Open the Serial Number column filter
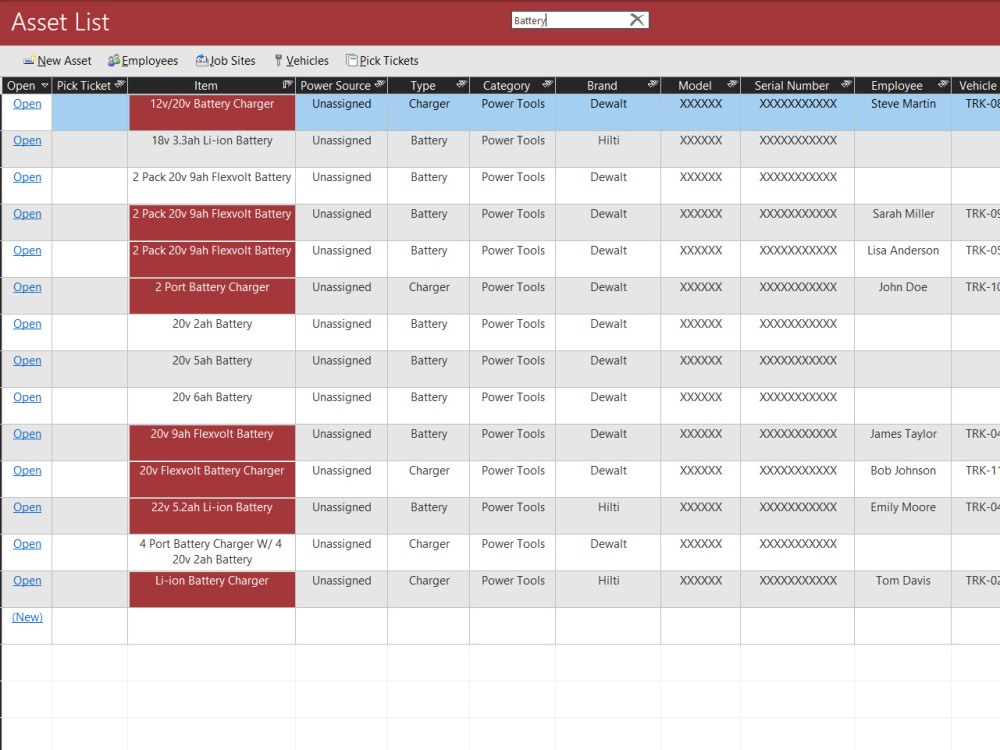This screenshot has width=1000, height=750. point(847,84)
